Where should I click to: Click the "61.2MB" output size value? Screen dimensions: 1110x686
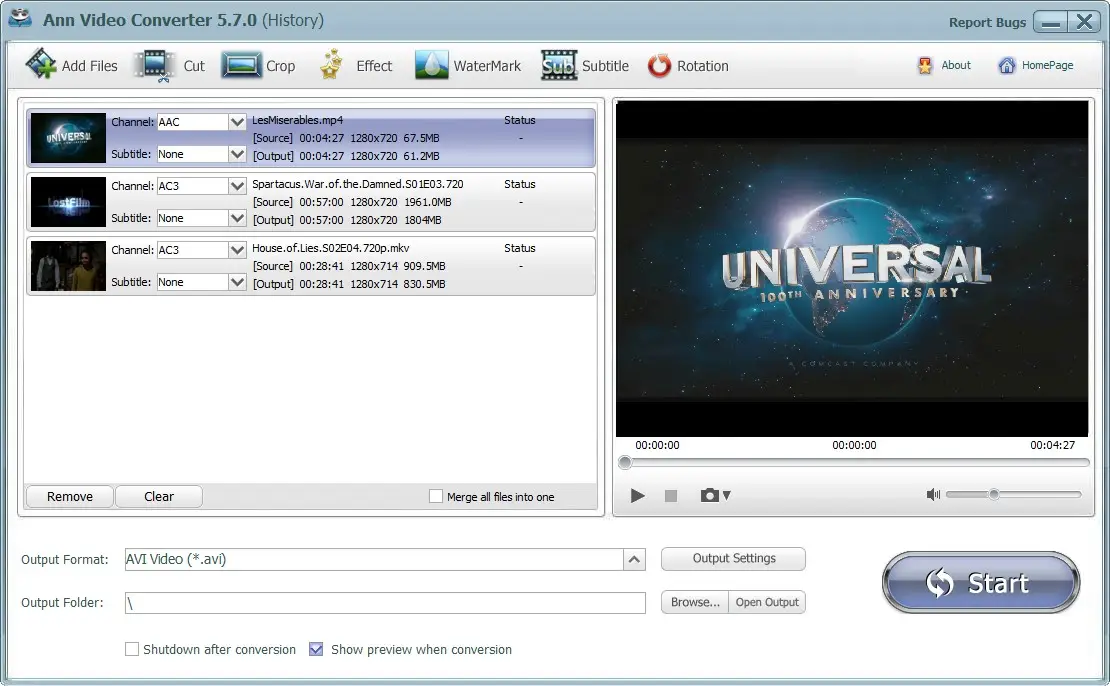pyautogui.click(x=421, y=156)
